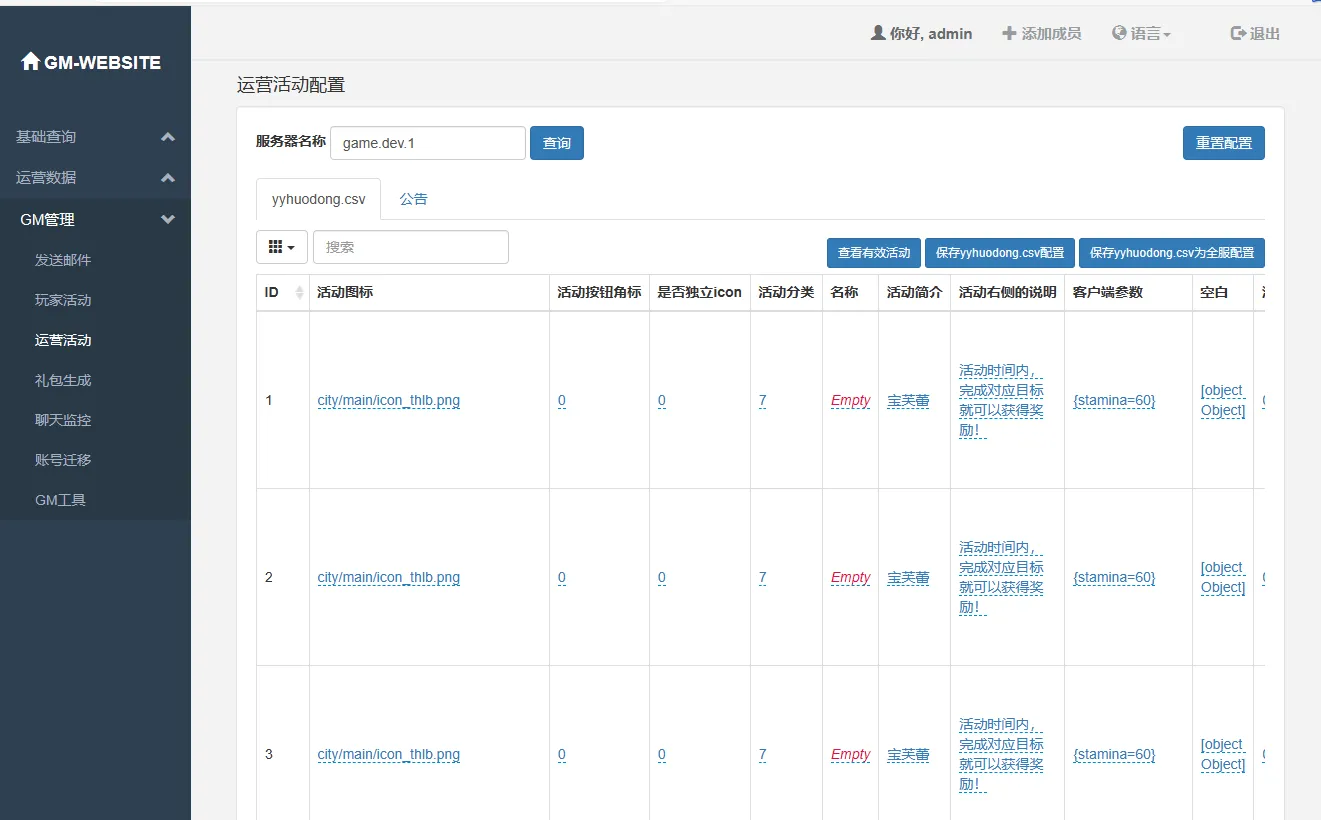Open 账号迁移 in the sidebar

click(x=63, y=460)
